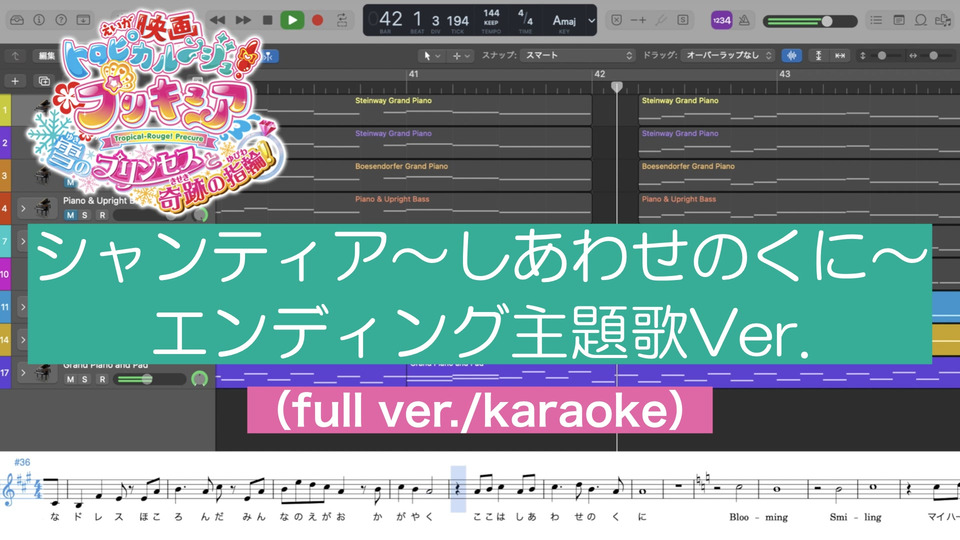960x540 pixels.
Task: Expand track 7 disclosure chevron
Action: 23,241
